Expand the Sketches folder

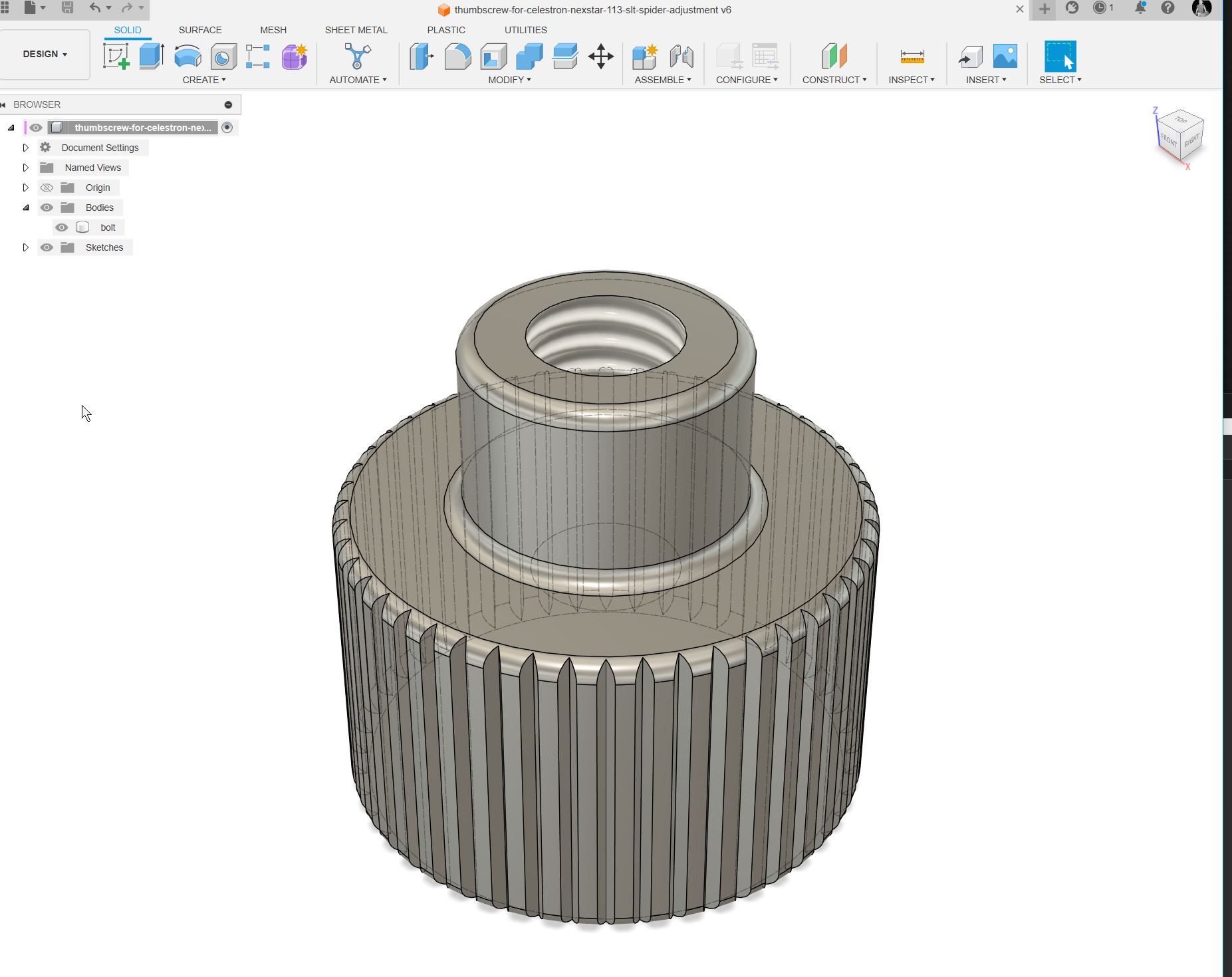(26, 247)
